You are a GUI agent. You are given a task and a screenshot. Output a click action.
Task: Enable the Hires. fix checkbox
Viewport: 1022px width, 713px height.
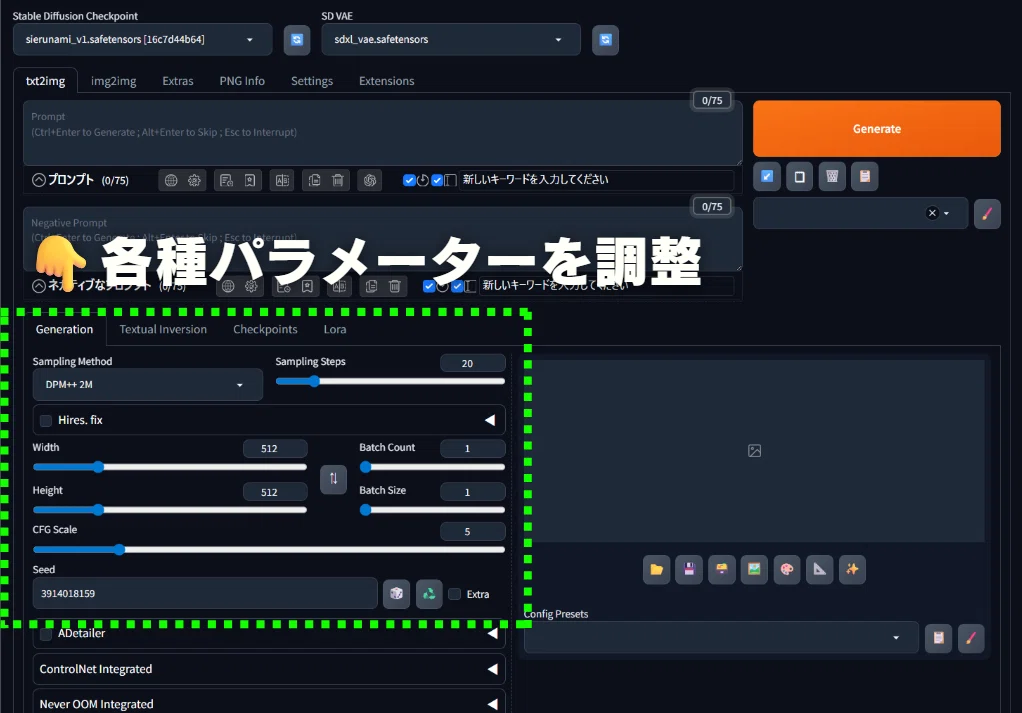pos(46,421)
